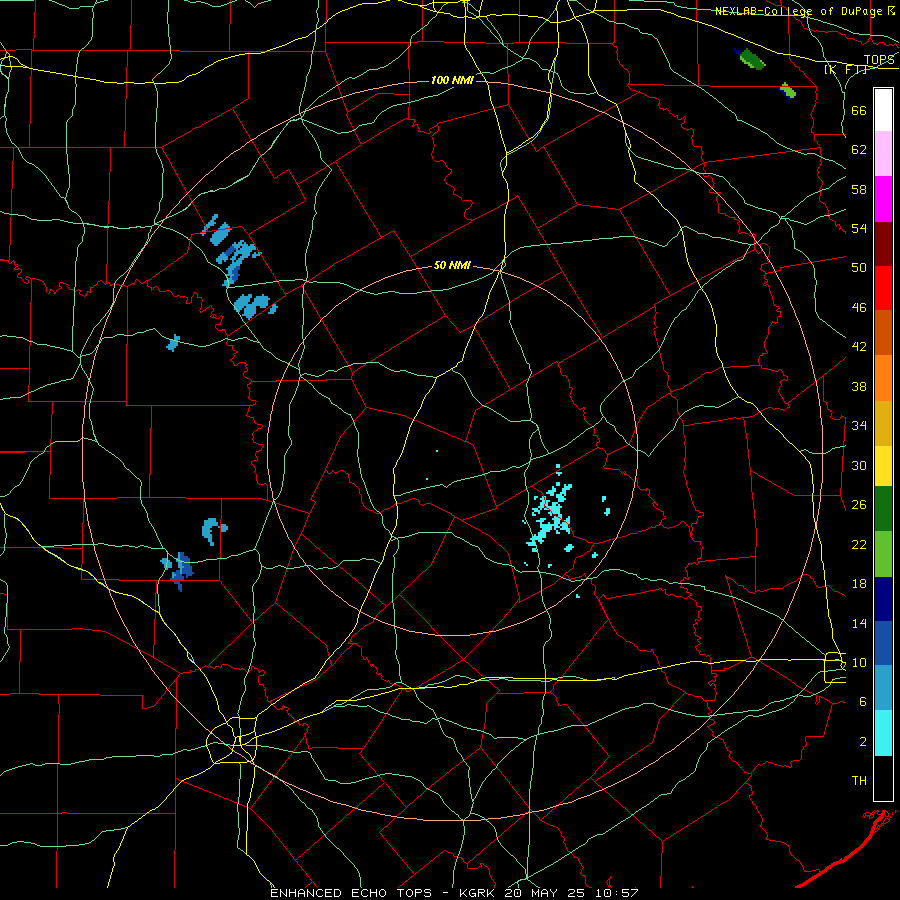This screenshot has height=900, width=900.
Task: Click the light blue legend swatch
Action: (883, 687)
